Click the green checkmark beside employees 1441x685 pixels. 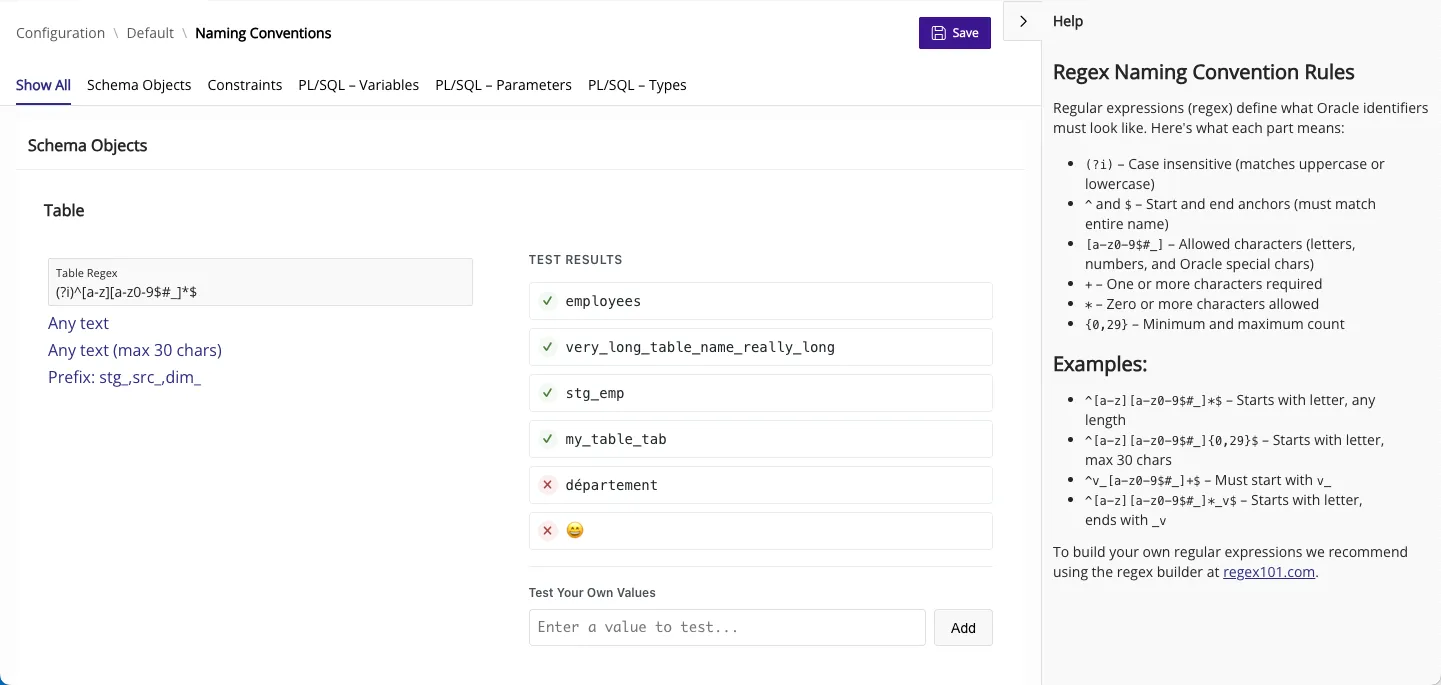tap(547, 301)
